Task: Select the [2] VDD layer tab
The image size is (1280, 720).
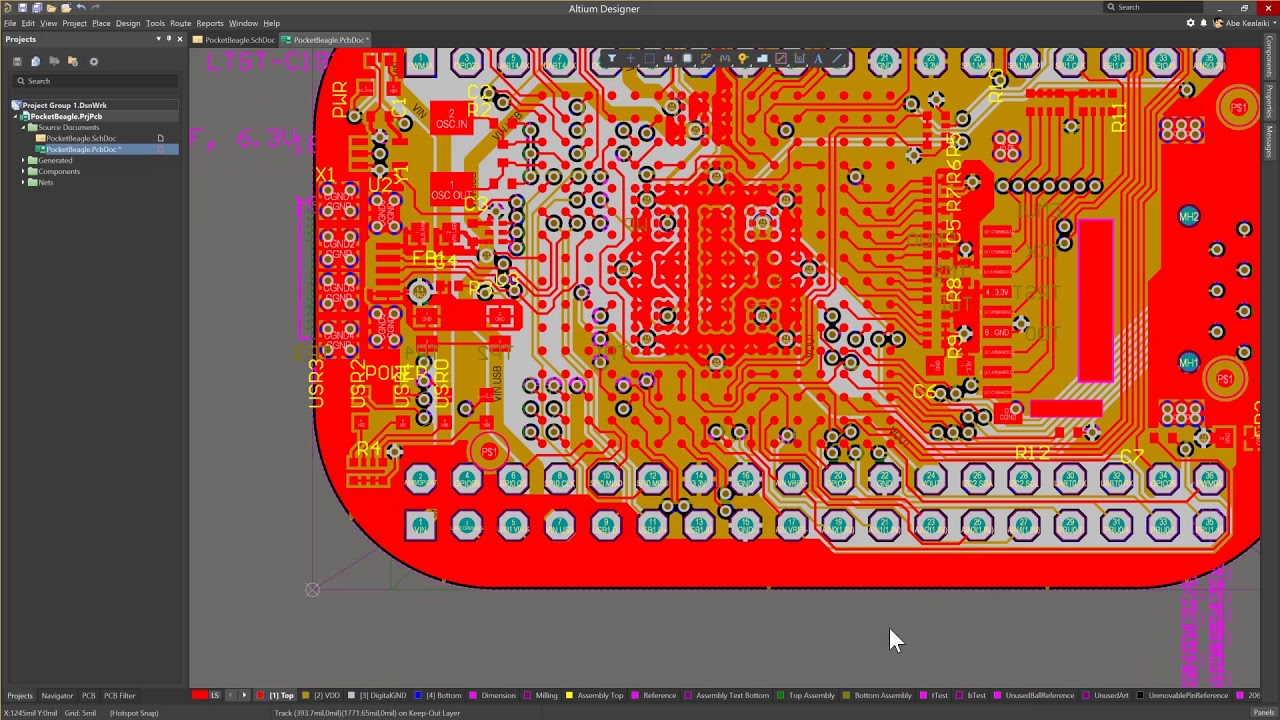Action: pyautogui.click(x=321, y=696)
